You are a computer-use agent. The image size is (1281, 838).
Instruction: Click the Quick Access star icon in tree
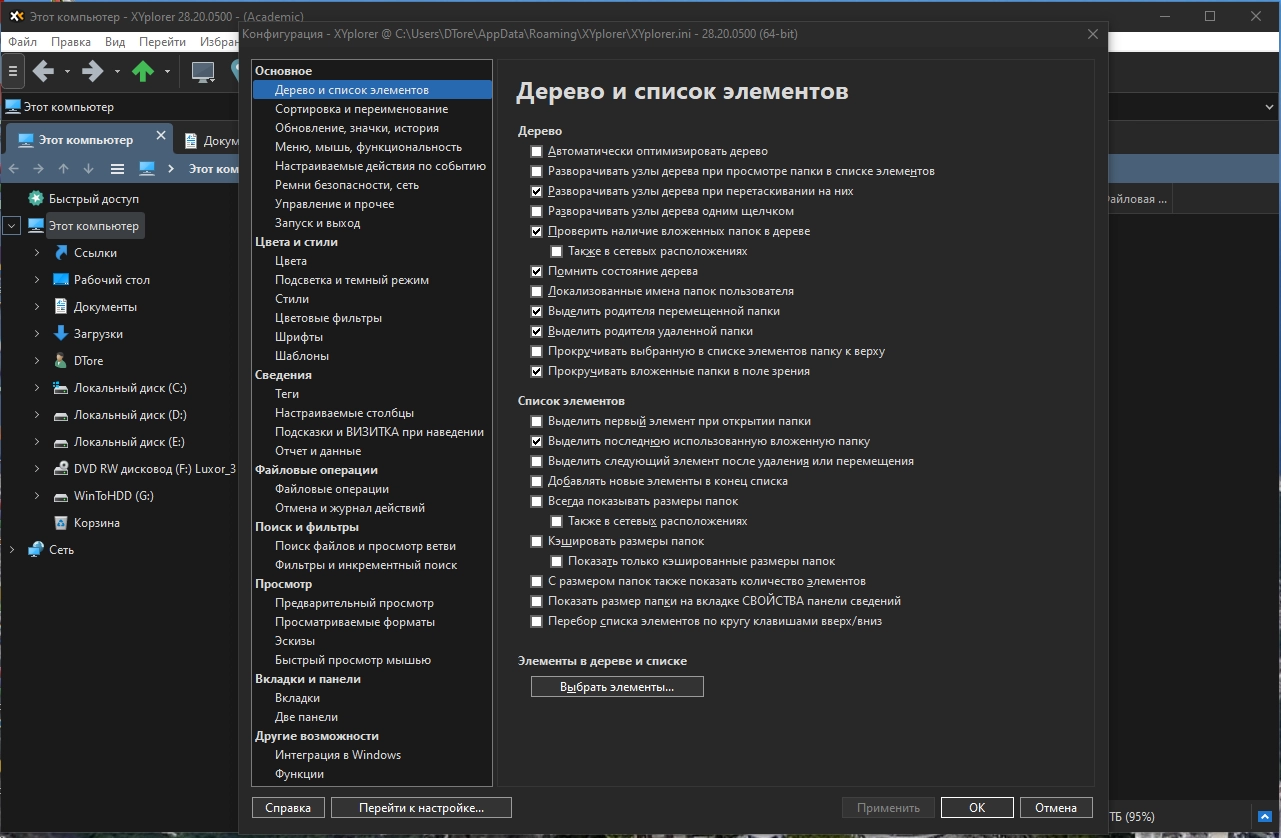point(36,199)
